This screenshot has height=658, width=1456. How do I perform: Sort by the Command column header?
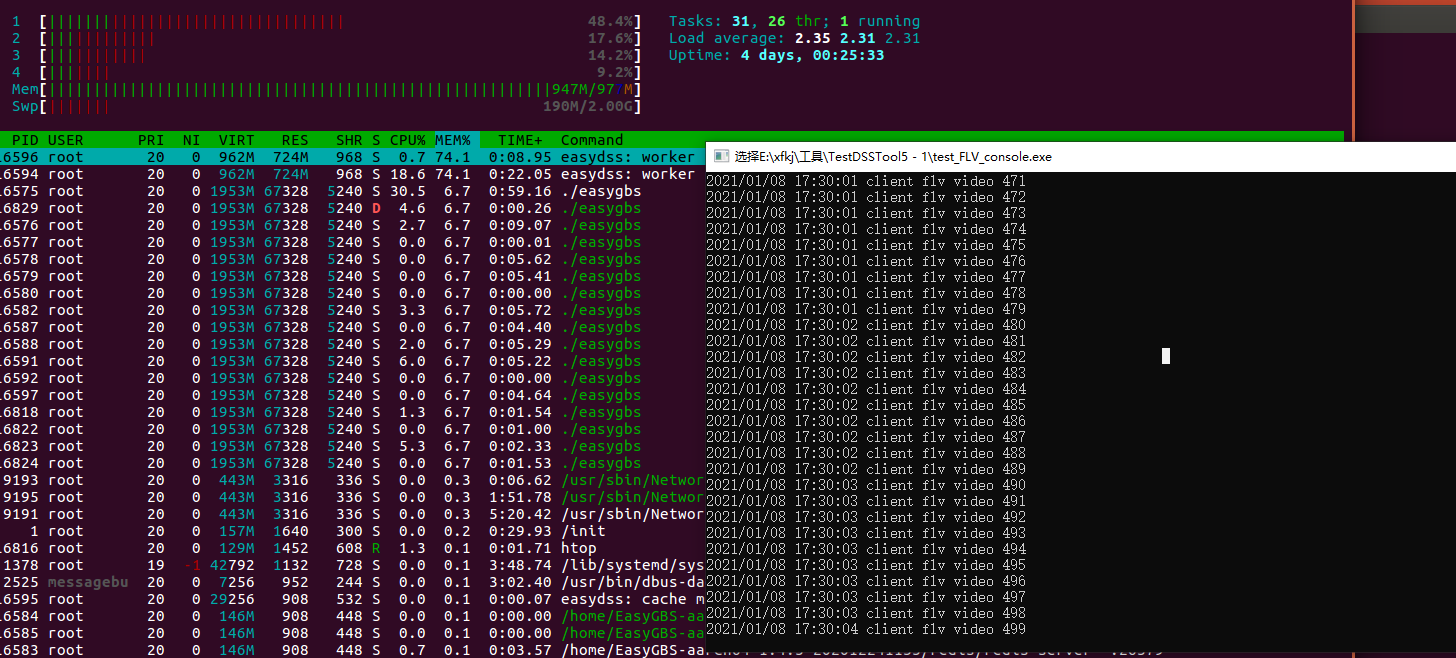click(x=592, y=140)
